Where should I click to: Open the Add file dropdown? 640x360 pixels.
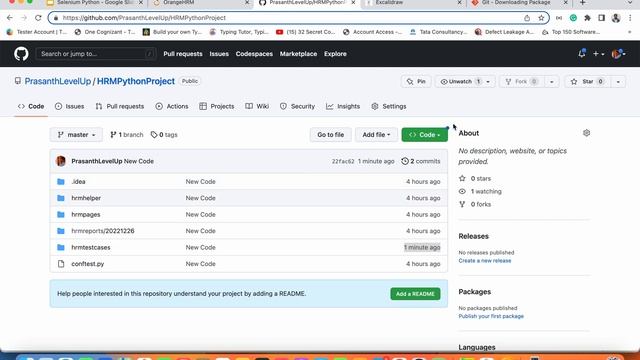point(376,135)
